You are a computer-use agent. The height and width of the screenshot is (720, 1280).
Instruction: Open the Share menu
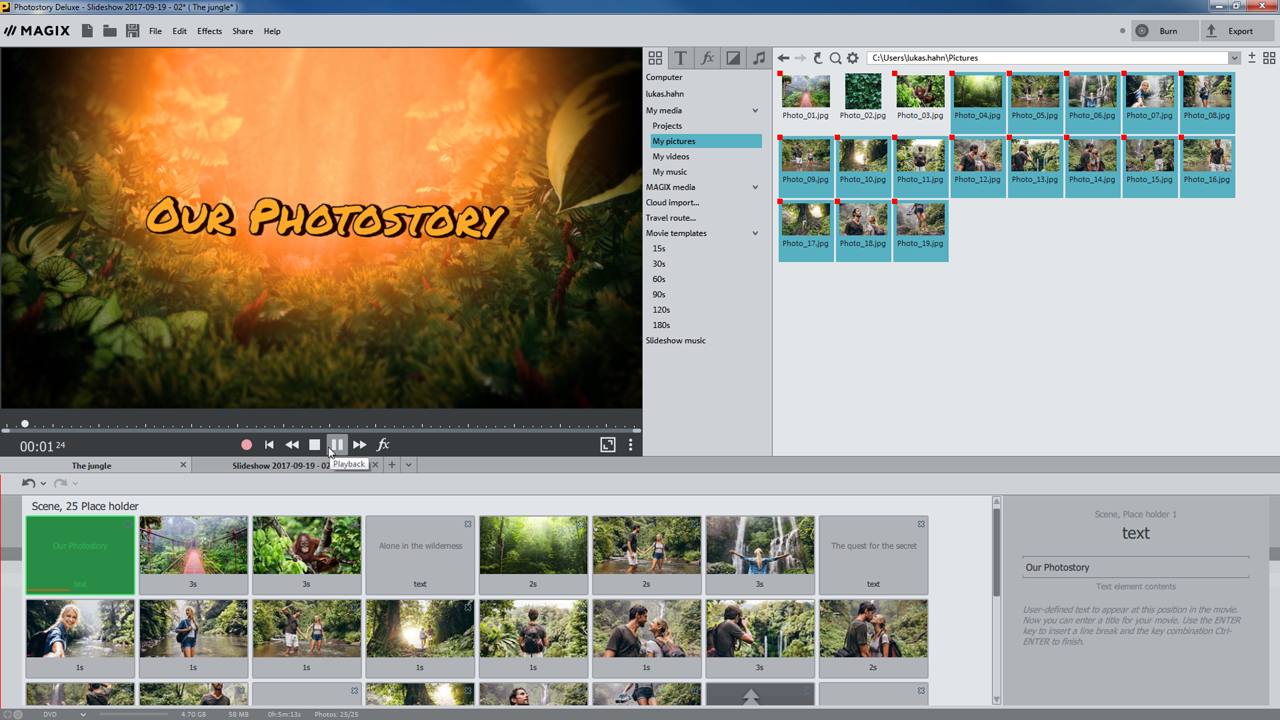pyautogui.click(x=242, y=31)
